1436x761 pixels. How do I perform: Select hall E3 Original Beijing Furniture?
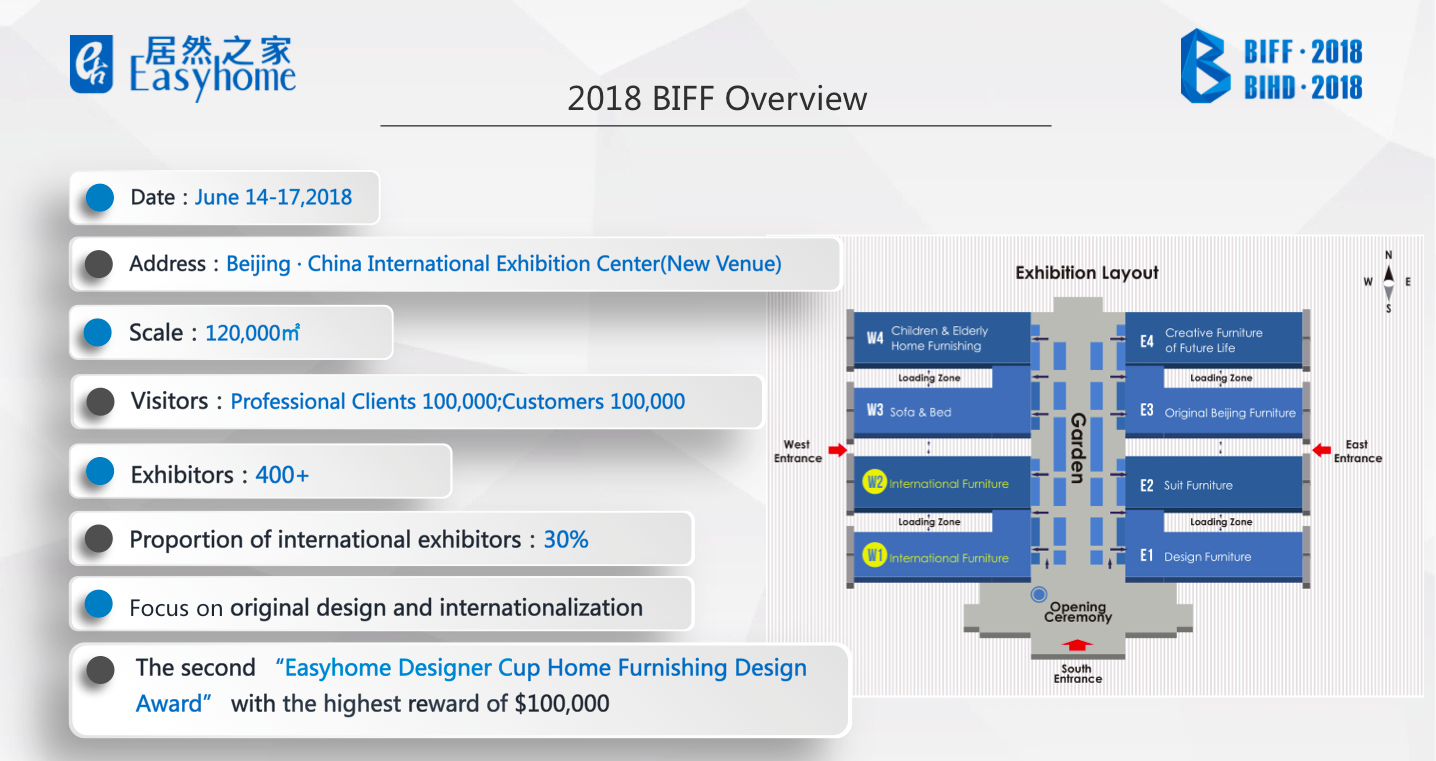(x=1215, y=412)
